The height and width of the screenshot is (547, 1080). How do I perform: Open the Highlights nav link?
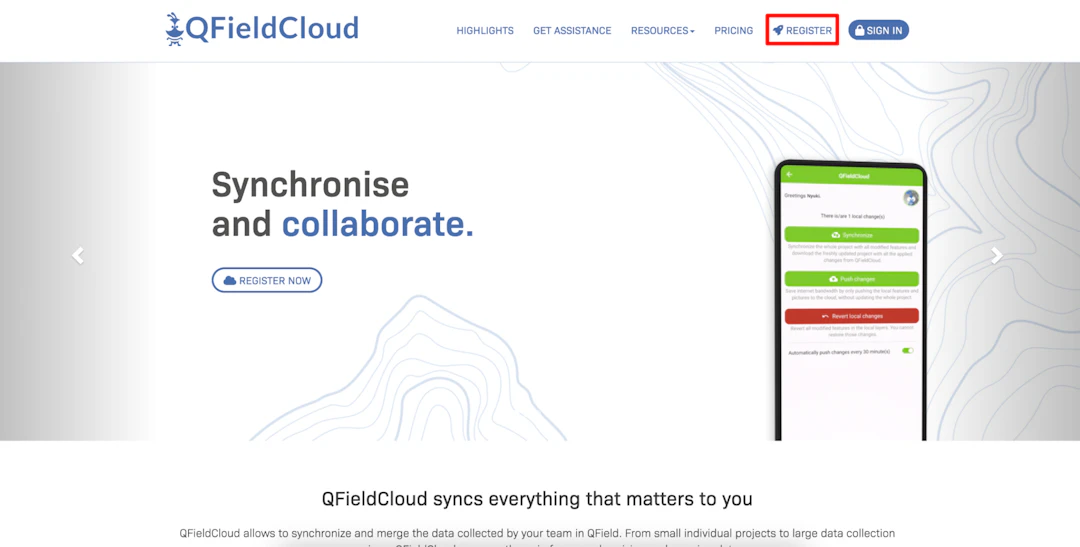tap(485, 30)
